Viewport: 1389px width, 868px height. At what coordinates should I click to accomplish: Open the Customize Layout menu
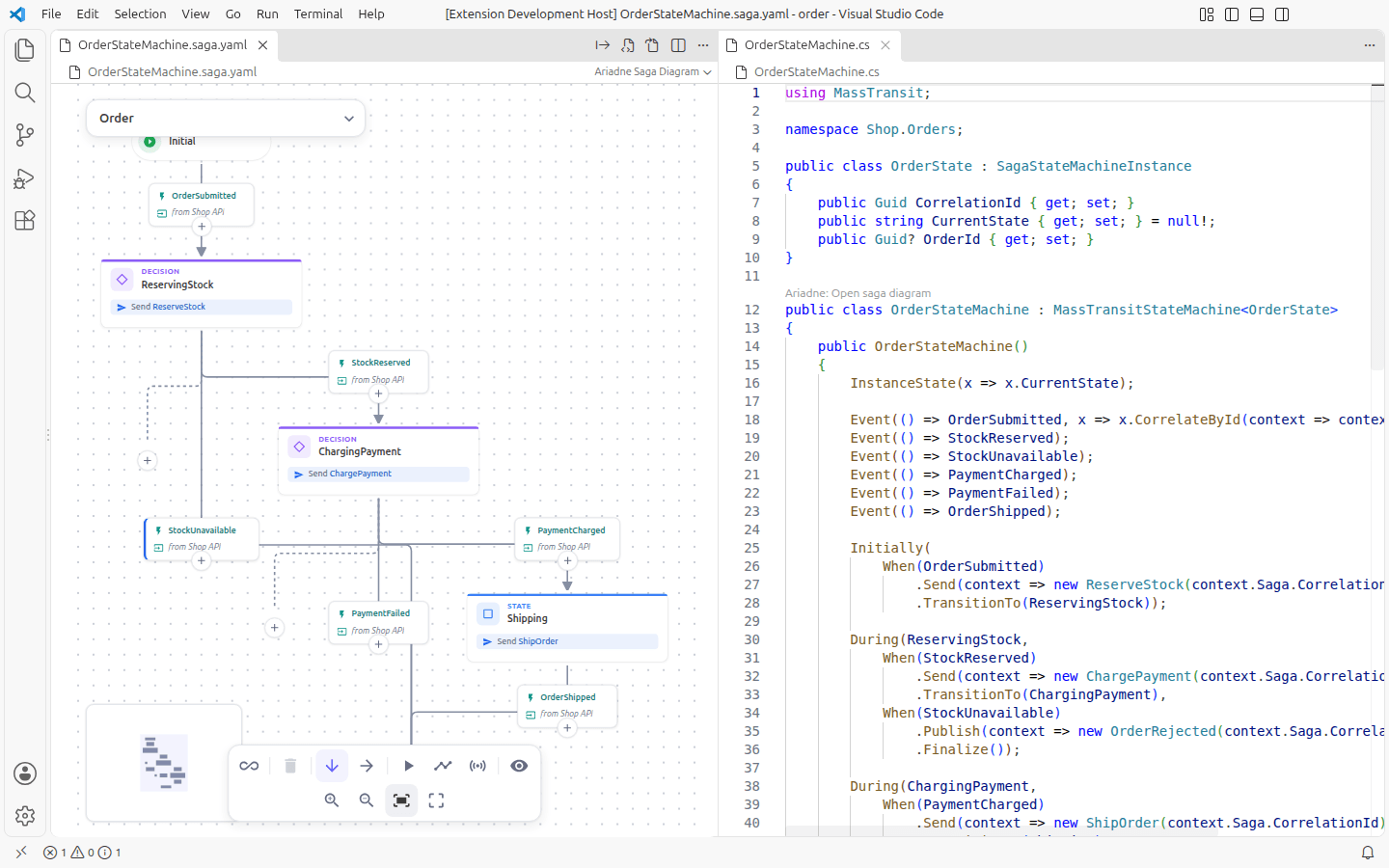pyautogui.click(x=1207, y=14)
